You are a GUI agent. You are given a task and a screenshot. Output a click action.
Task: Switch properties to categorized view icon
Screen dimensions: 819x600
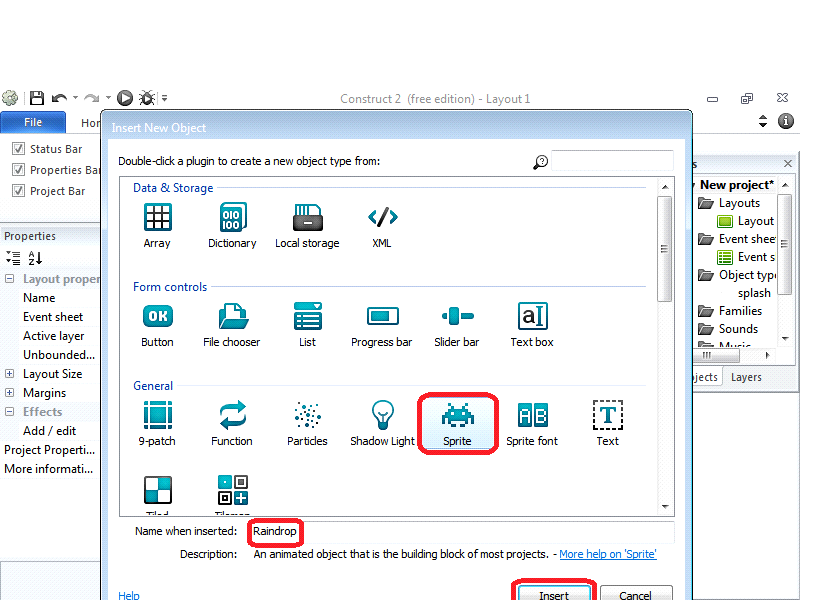(13, 257)
